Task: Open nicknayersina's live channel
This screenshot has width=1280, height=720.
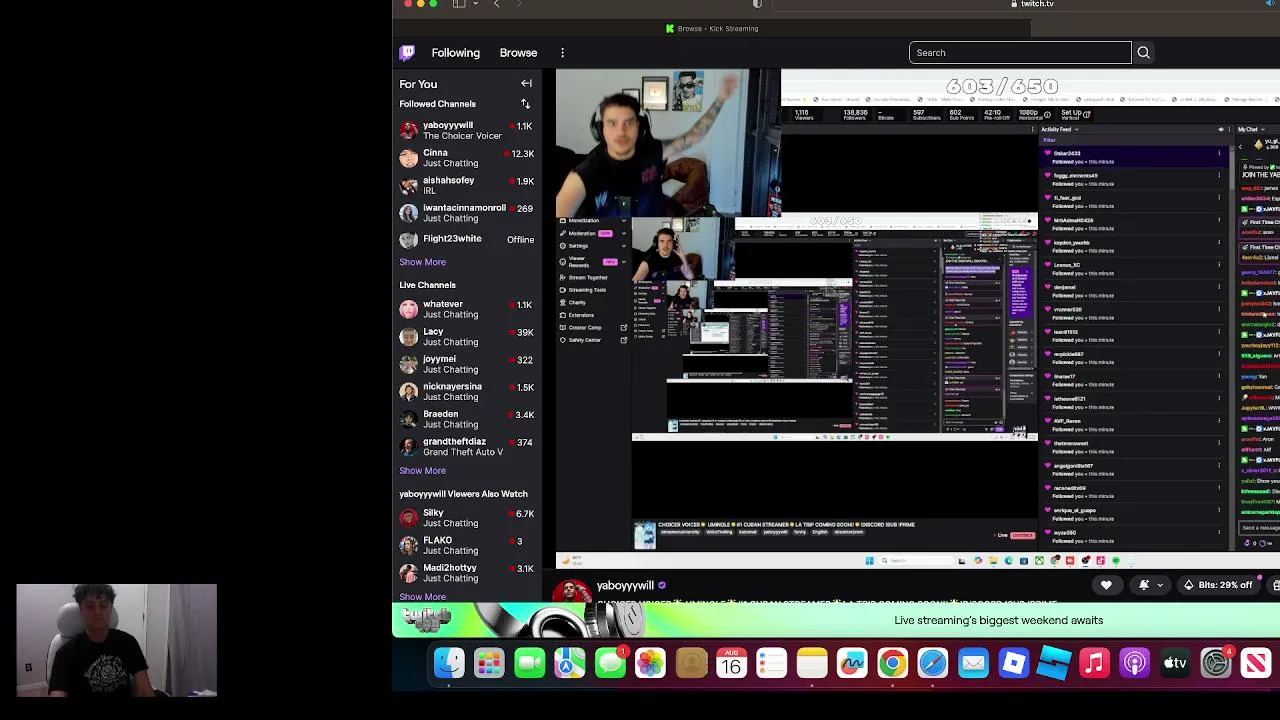Action: (x=468, y=392)
